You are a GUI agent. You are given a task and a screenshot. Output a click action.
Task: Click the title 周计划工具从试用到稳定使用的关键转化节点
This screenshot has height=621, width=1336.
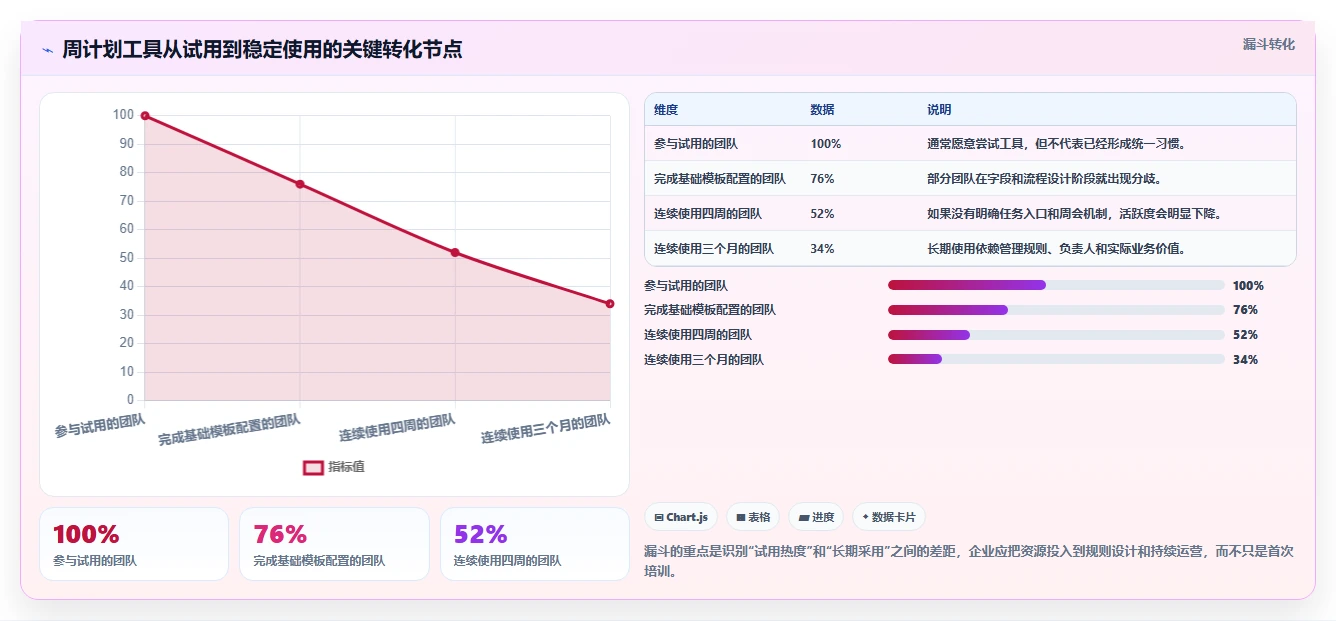tap(262, 50)
